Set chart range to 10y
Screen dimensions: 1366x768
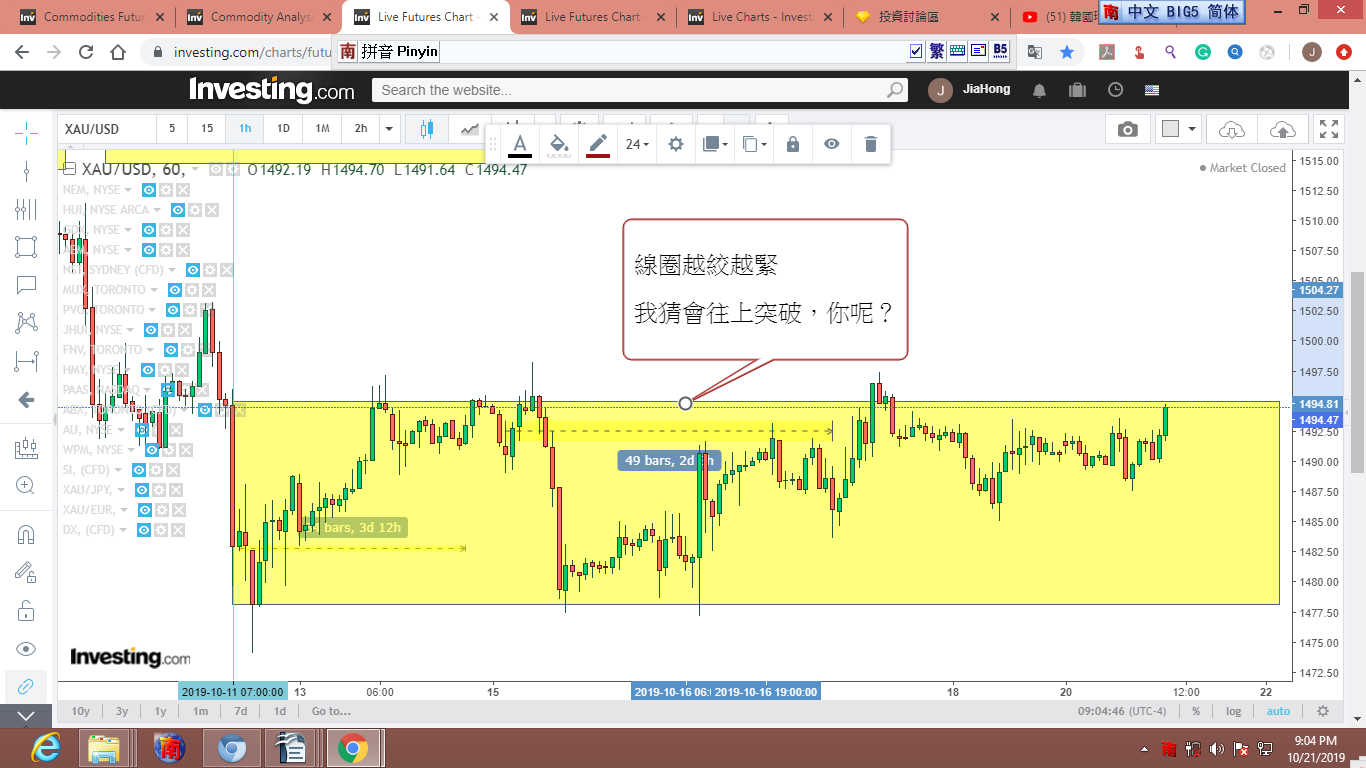click(x=81, y=711)
